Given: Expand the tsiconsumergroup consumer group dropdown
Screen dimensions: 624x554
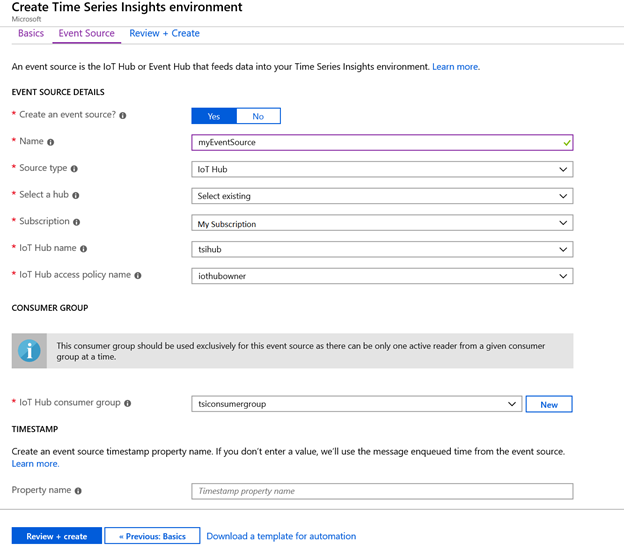Looking at the screenshot, I should tap(357, 404).
